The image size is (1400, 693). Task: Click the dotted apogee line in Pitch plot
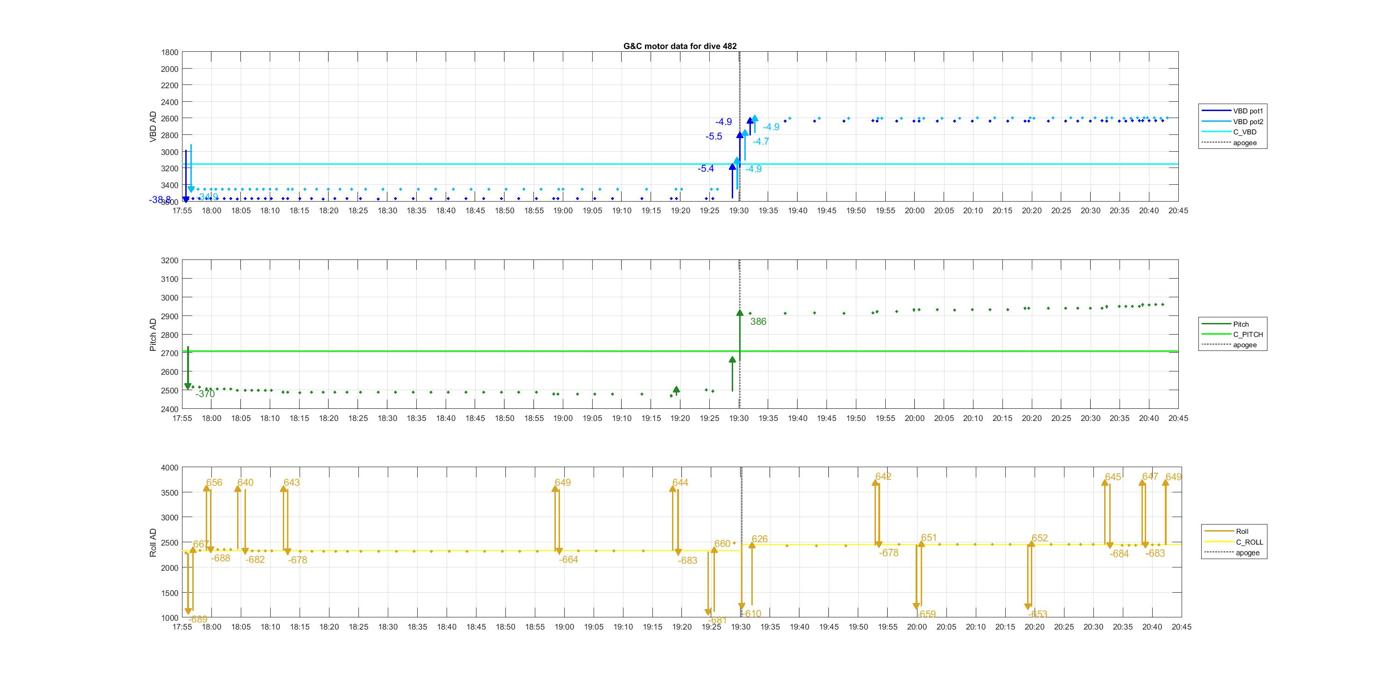[740, 334]
